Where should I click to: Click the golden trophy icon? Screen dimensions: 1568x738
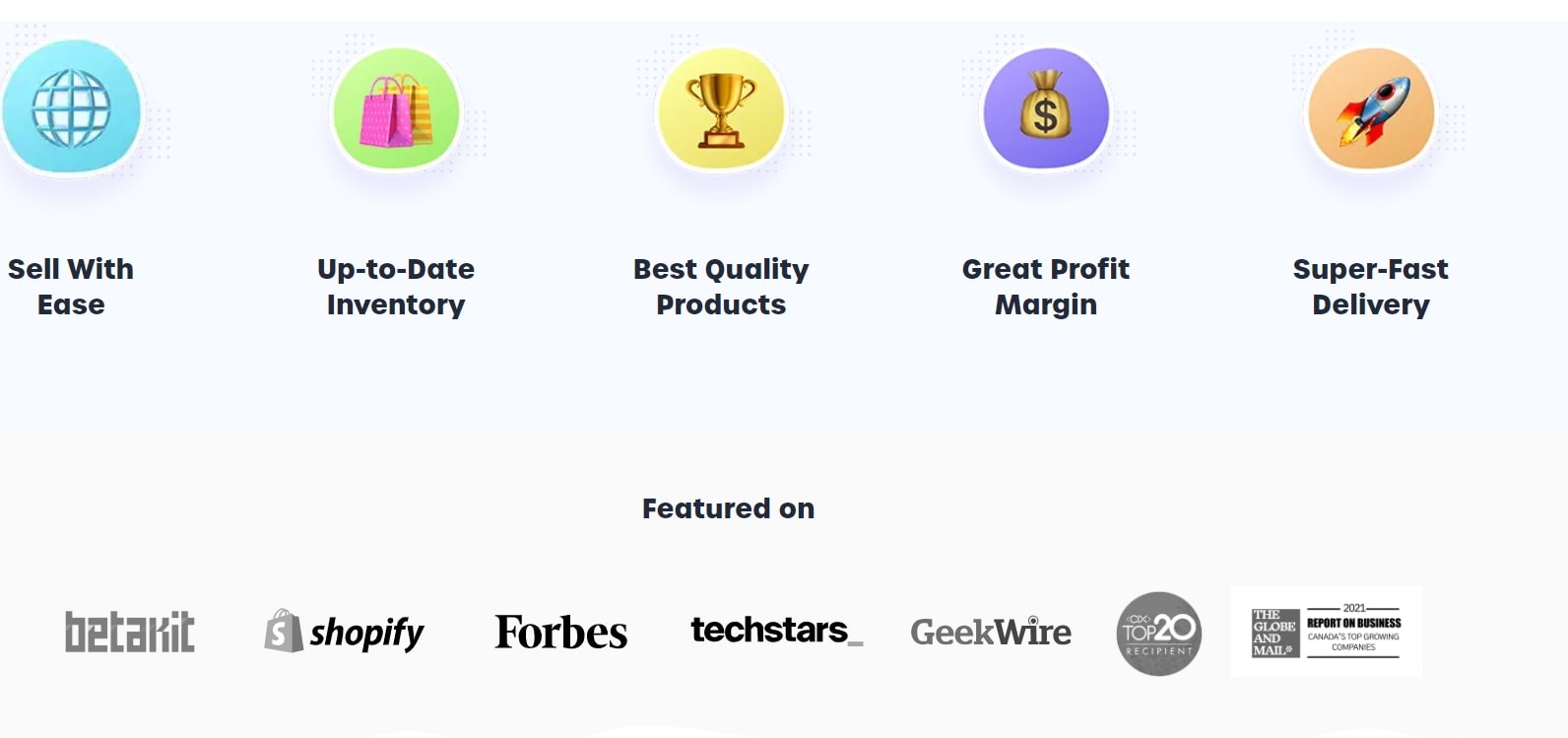pyautogui.click(x=721, y=109)
